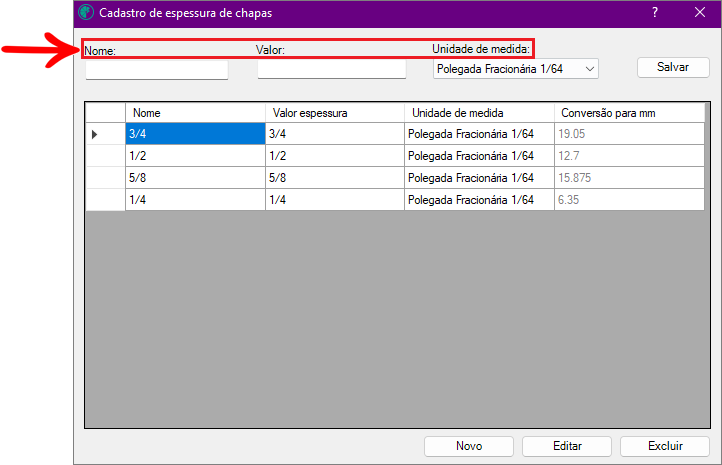
Task: Select unit cell in the 5/8 row
Action: 479,178
